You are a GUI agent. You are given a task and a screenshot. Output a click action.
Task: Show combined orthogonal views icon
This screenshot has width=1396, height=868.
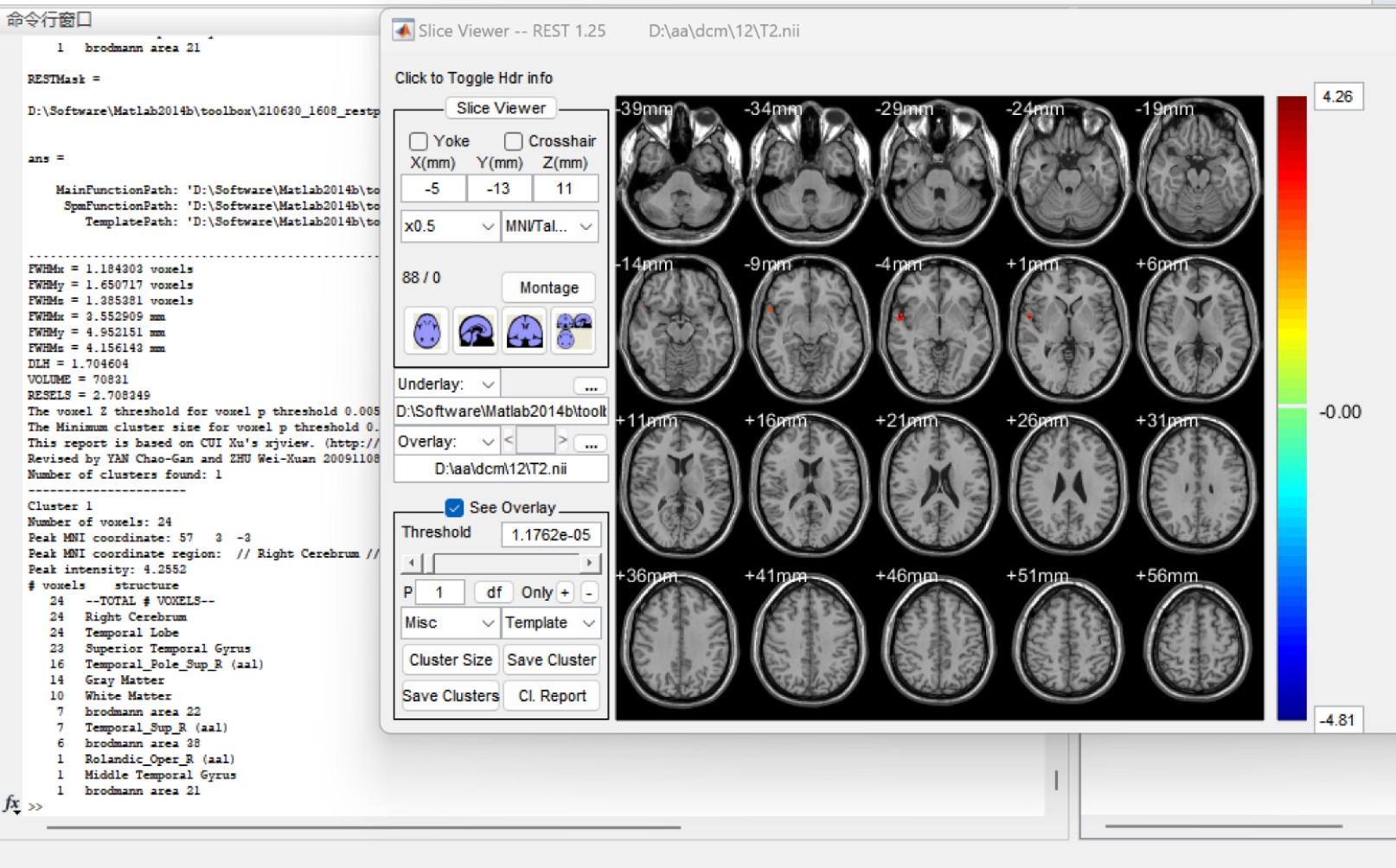coord(573,330)
